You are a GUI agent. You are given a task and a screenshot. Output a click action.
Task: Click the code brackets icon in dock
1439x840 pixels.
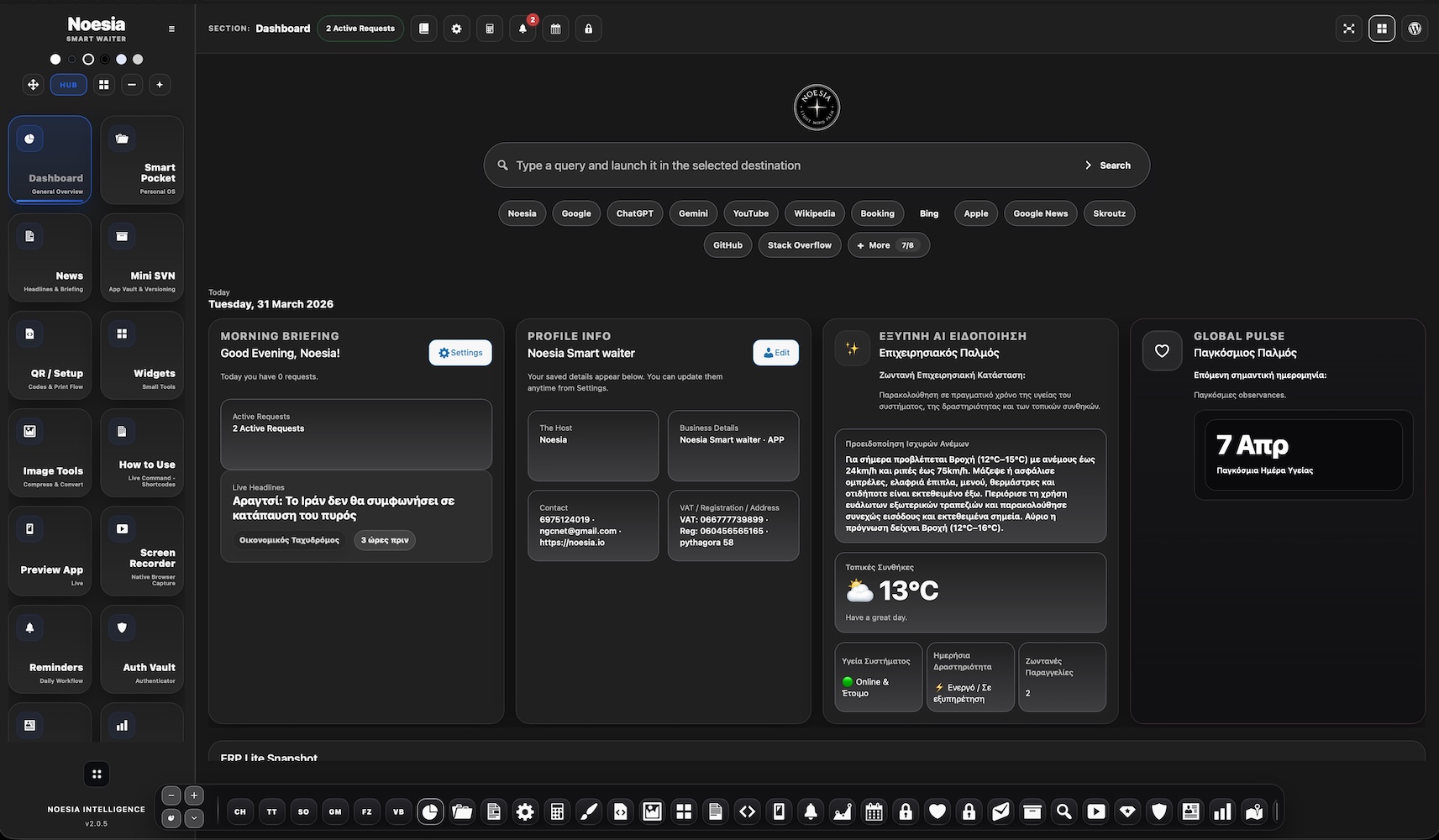747,811
